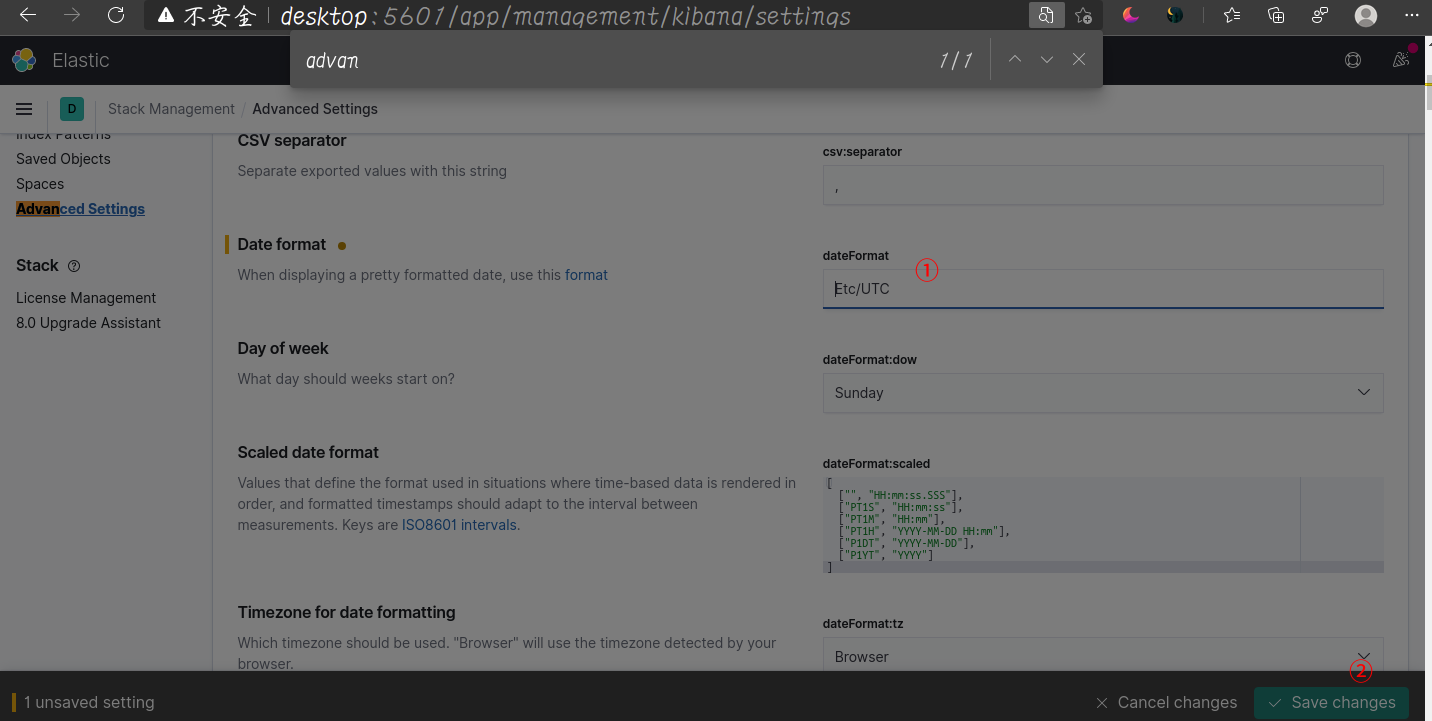Open browser Collections
This screenshot has width=1432, height=721.
(x=1276, y=15)
